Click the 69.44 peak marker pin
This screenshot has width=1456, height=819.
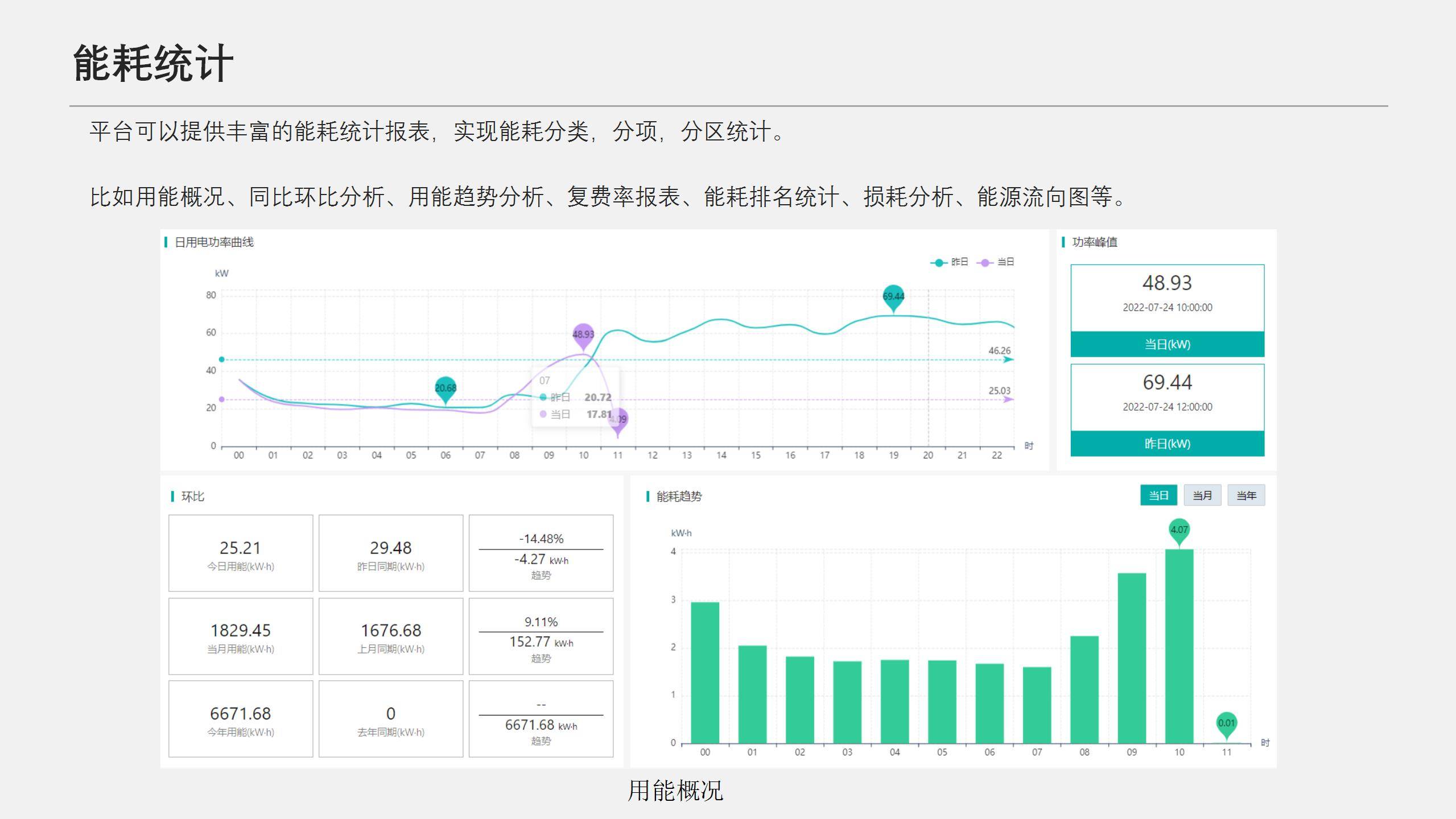point(893,296)
